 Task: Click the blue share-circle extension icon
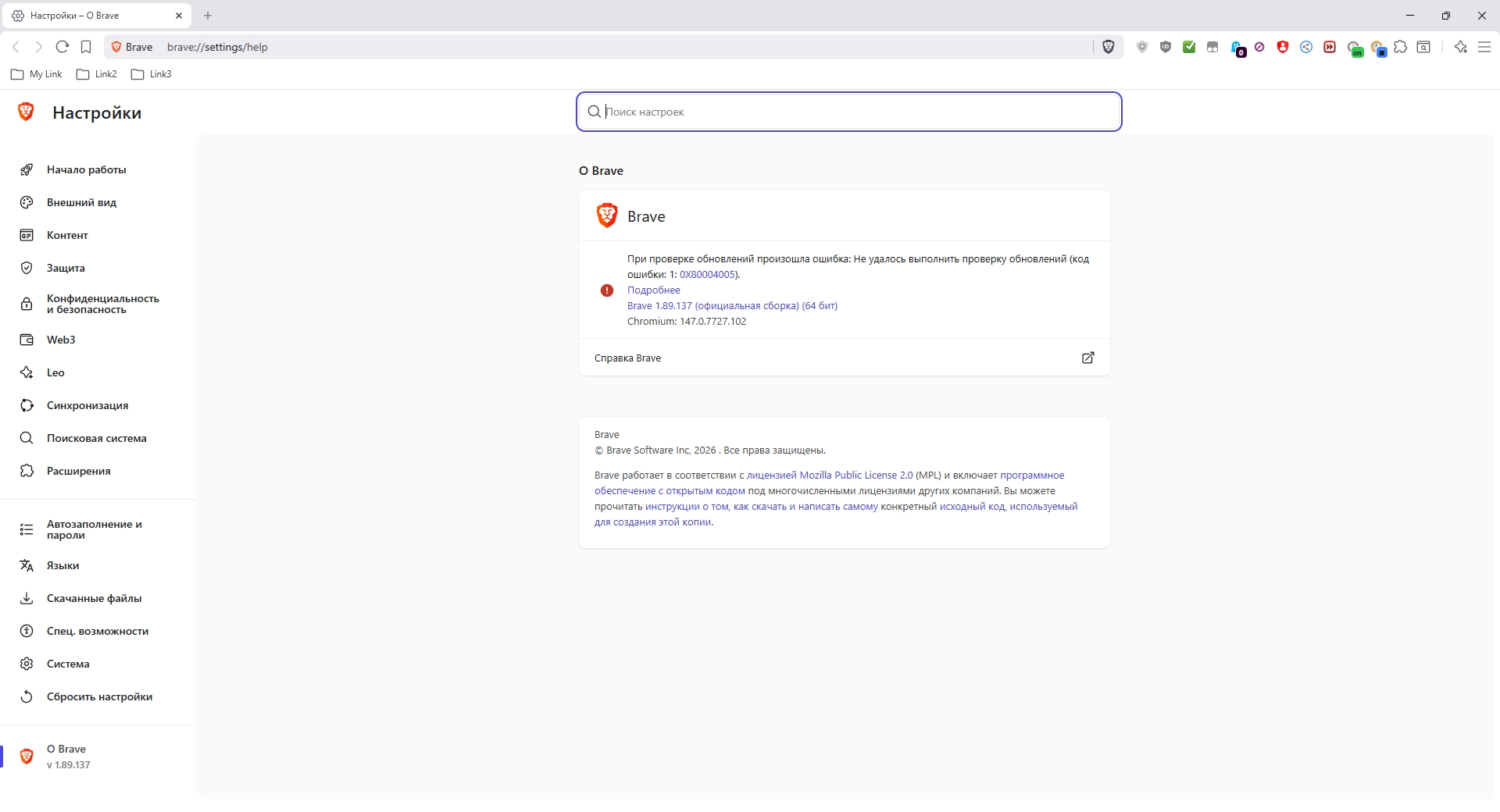pyautogui.click(x=1306, y=47)
